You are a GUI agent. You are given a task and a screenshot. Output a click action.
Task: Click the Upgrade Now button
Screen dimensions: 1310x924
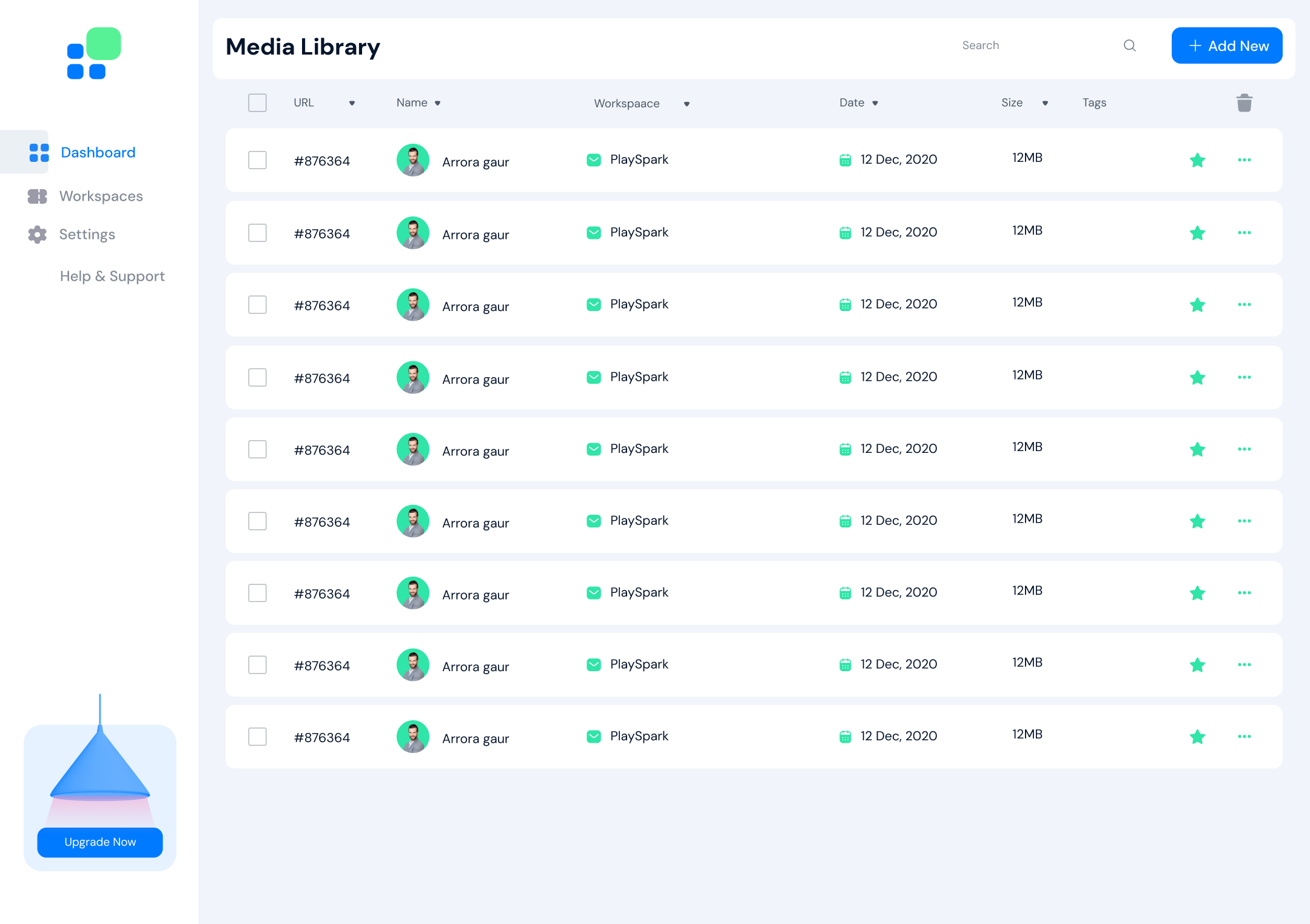point(100,842)
